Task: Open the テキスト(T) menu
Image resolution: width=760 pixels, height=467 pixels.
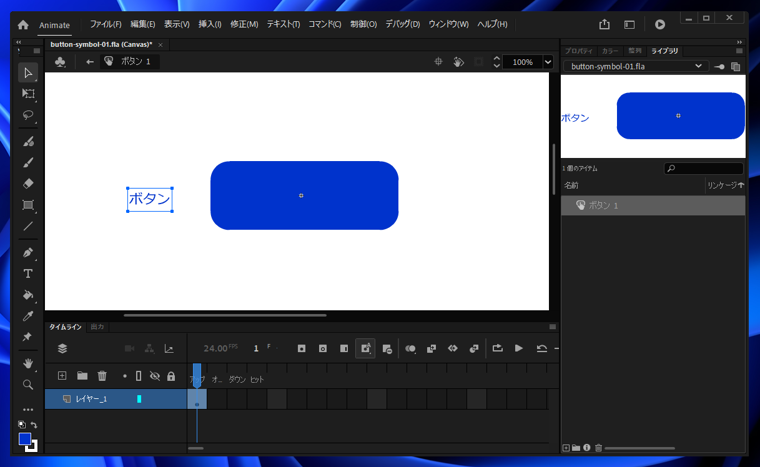Action: (283, 24)
